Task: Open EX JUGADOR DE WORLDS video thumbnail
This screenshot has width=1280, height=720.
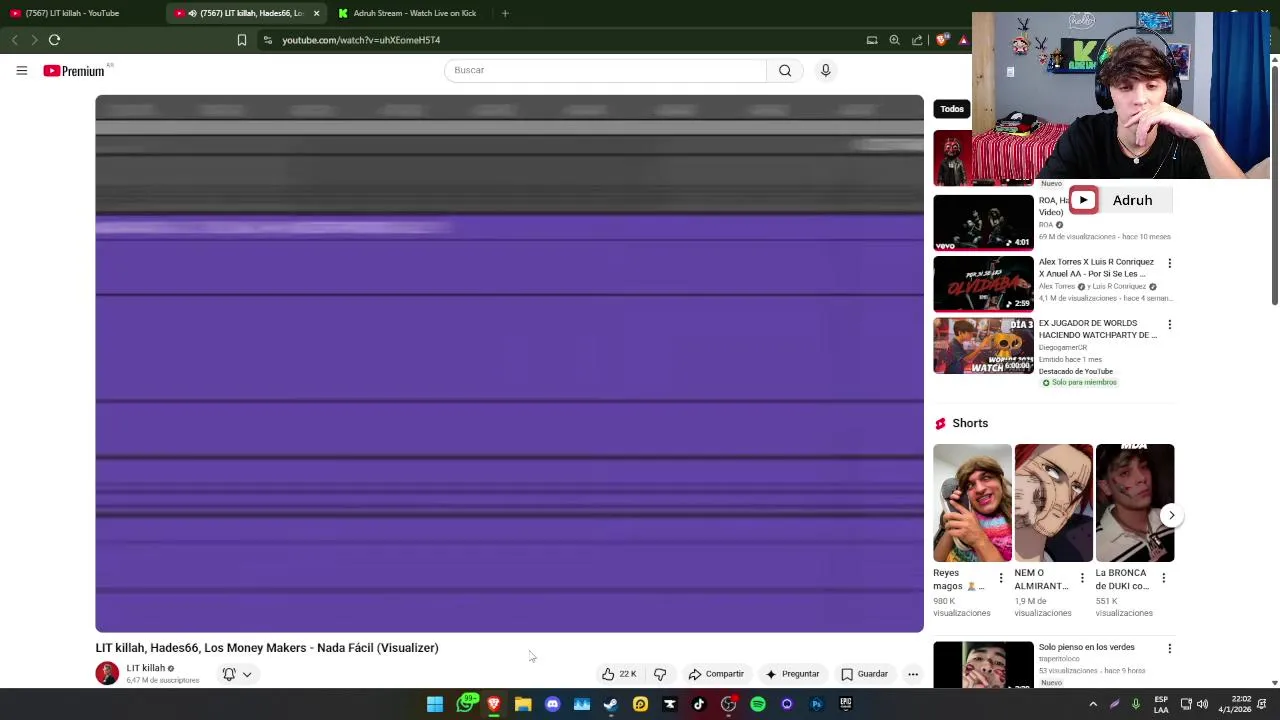Action: pyautogui.click(x=983, y=345)
